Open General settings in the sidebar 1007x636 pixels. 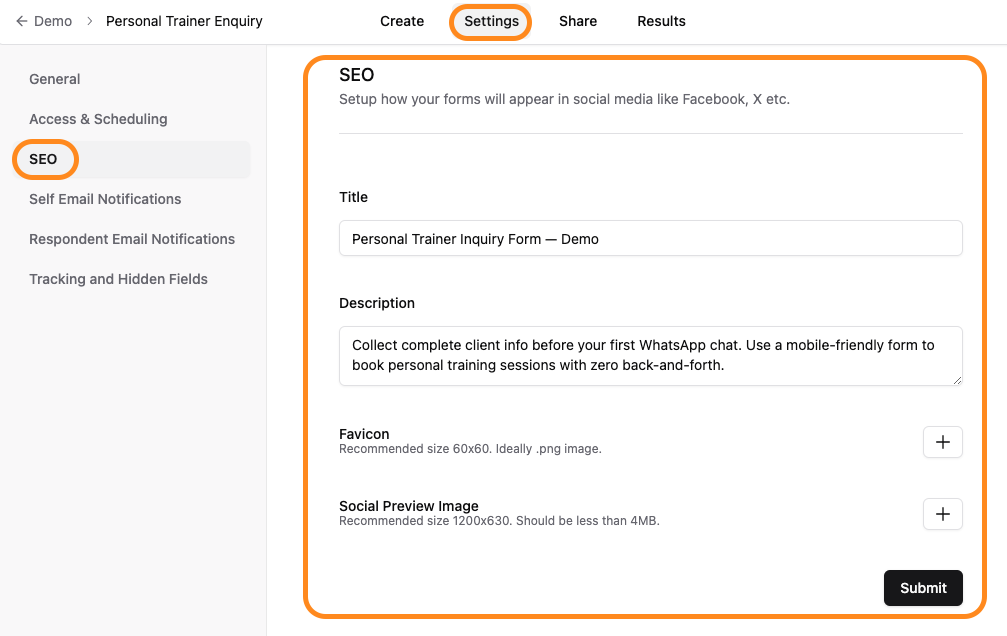coord(54,79)
